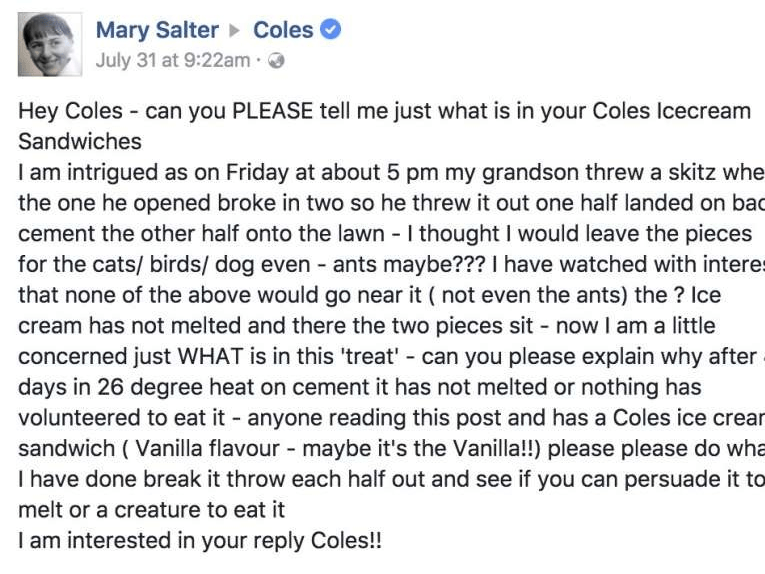The height and width of the screenshot is (574, 765).
Task: Click the word 'Friday' in the post
Action: [x=256, y=173]
